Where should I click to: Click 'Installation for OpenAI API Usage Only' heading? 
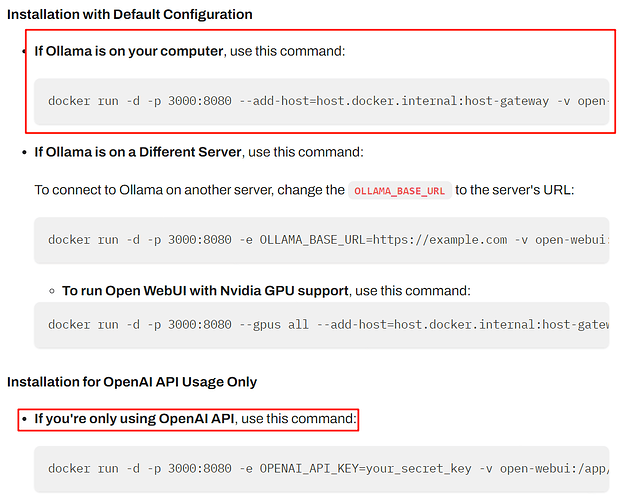[x=132, y=382]
